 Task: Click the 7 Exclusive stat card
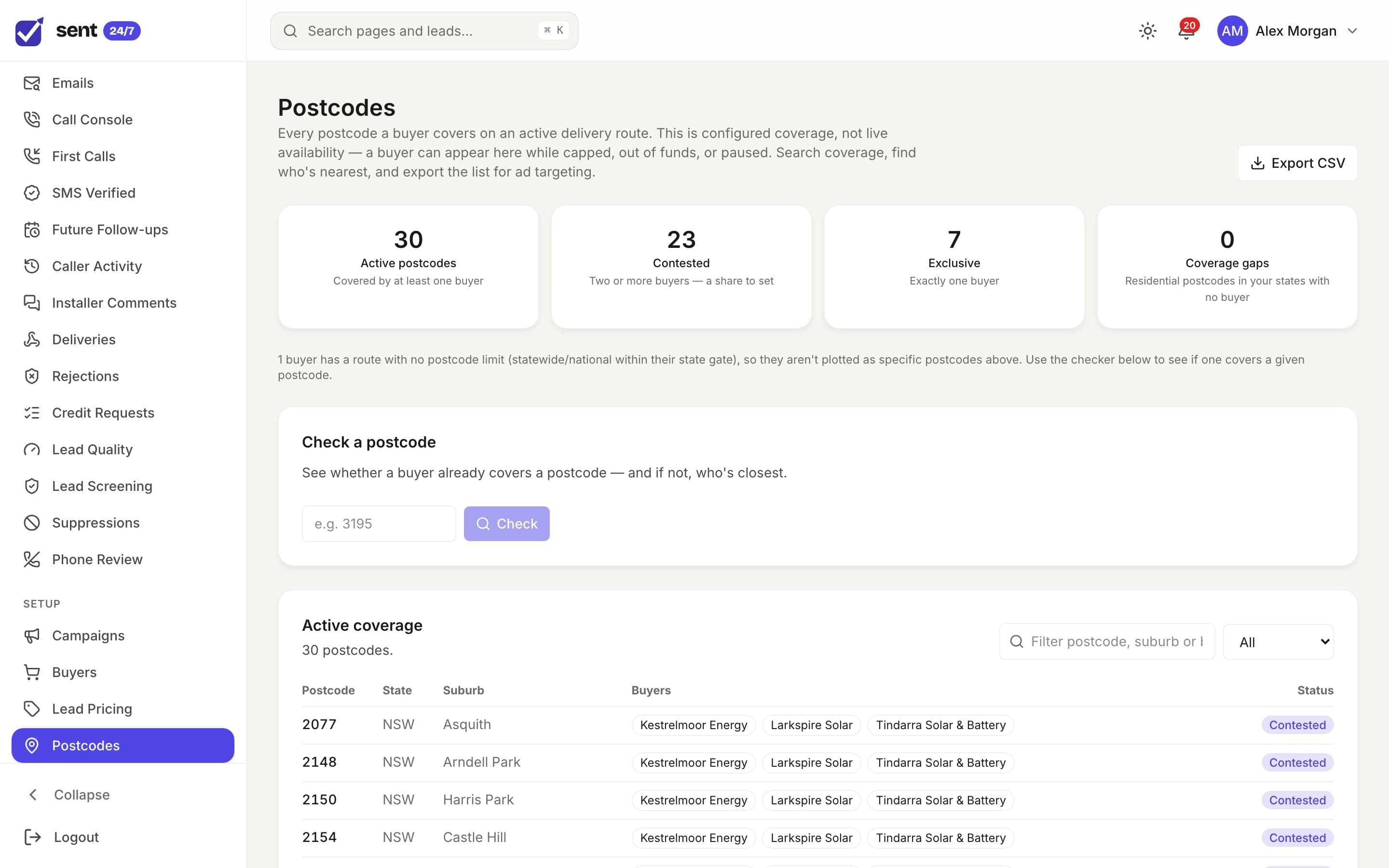pyautogui.click(x=954, y=267)
